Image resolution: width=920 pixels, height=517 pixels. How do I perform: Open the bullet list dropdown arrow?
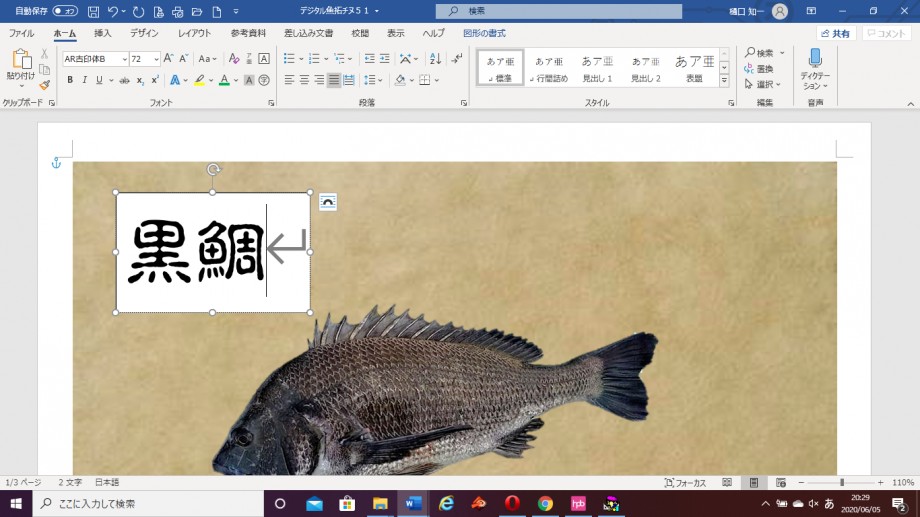301,59
